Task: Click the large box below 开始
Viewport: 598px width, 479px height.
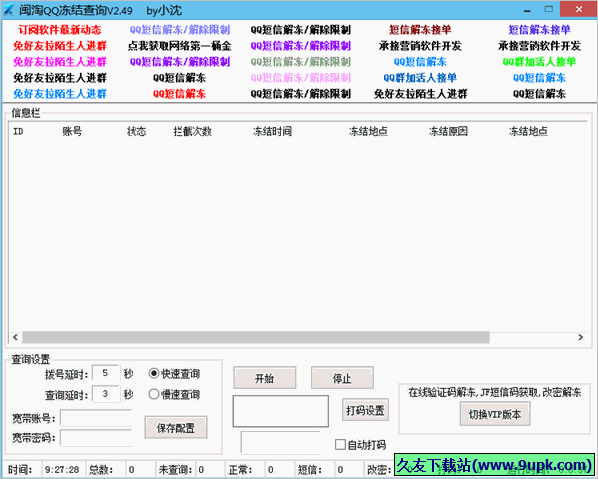Action: pyautogui.click(x=281, y=411)
